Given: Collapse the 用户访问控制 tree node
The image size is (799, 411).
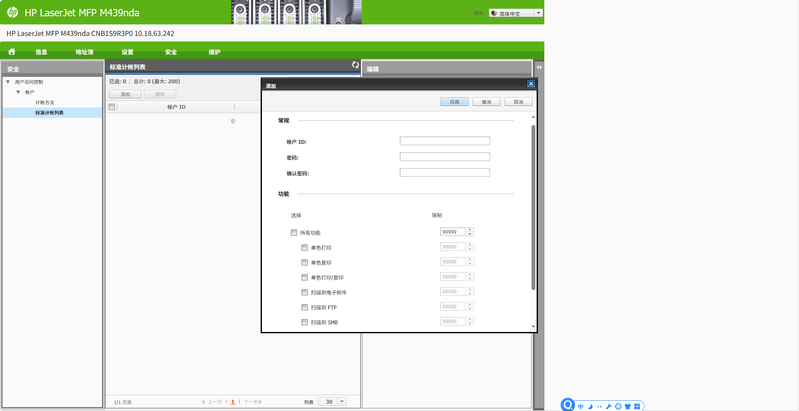Looking at the screenshot, I should click(x=8, y=82).
